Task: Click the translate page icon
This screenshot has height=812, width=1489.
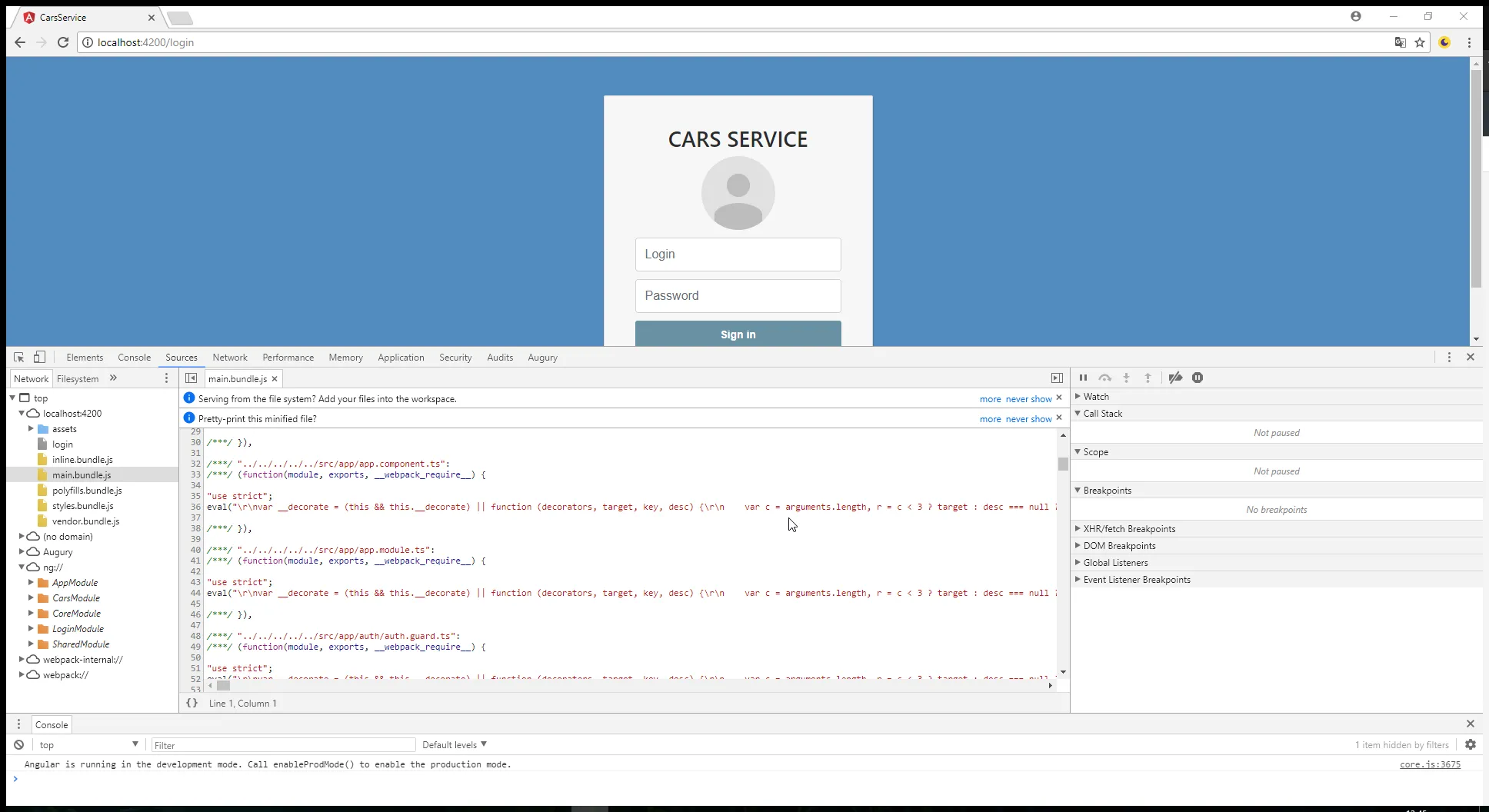Action: (x=1400, y=42)
